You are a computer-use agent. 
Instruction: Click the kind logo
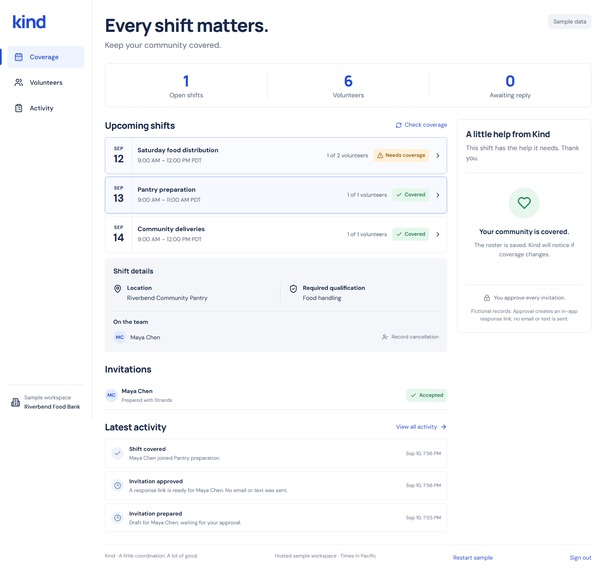click(x=29, y=22)
